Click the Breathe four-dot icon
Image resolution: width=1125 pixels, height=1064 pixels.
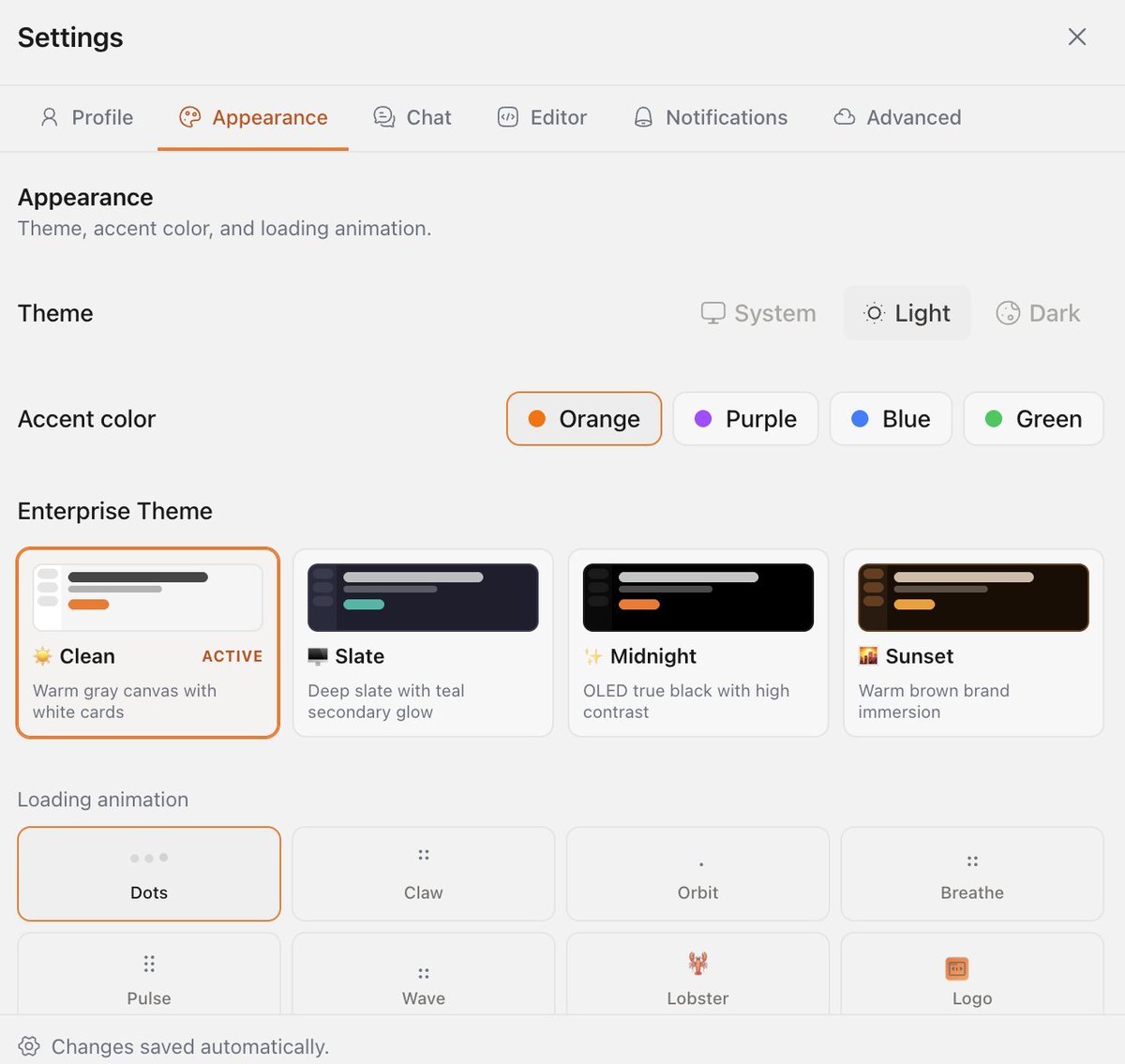tap(972, 861)
